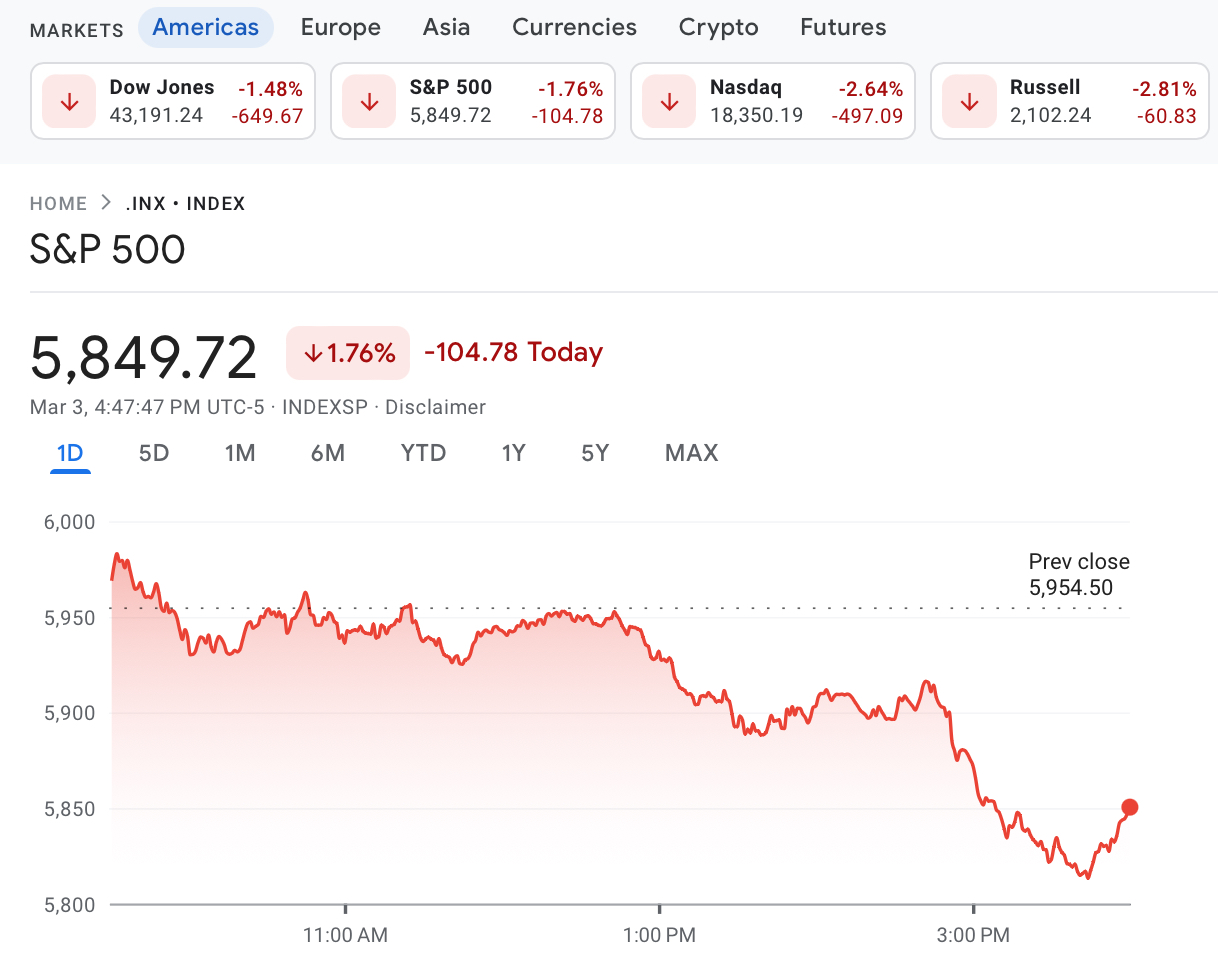Click the Russell down arrow icon
Image resolution: width=1218 pixels, height=974 pixels.
point(969,102)
